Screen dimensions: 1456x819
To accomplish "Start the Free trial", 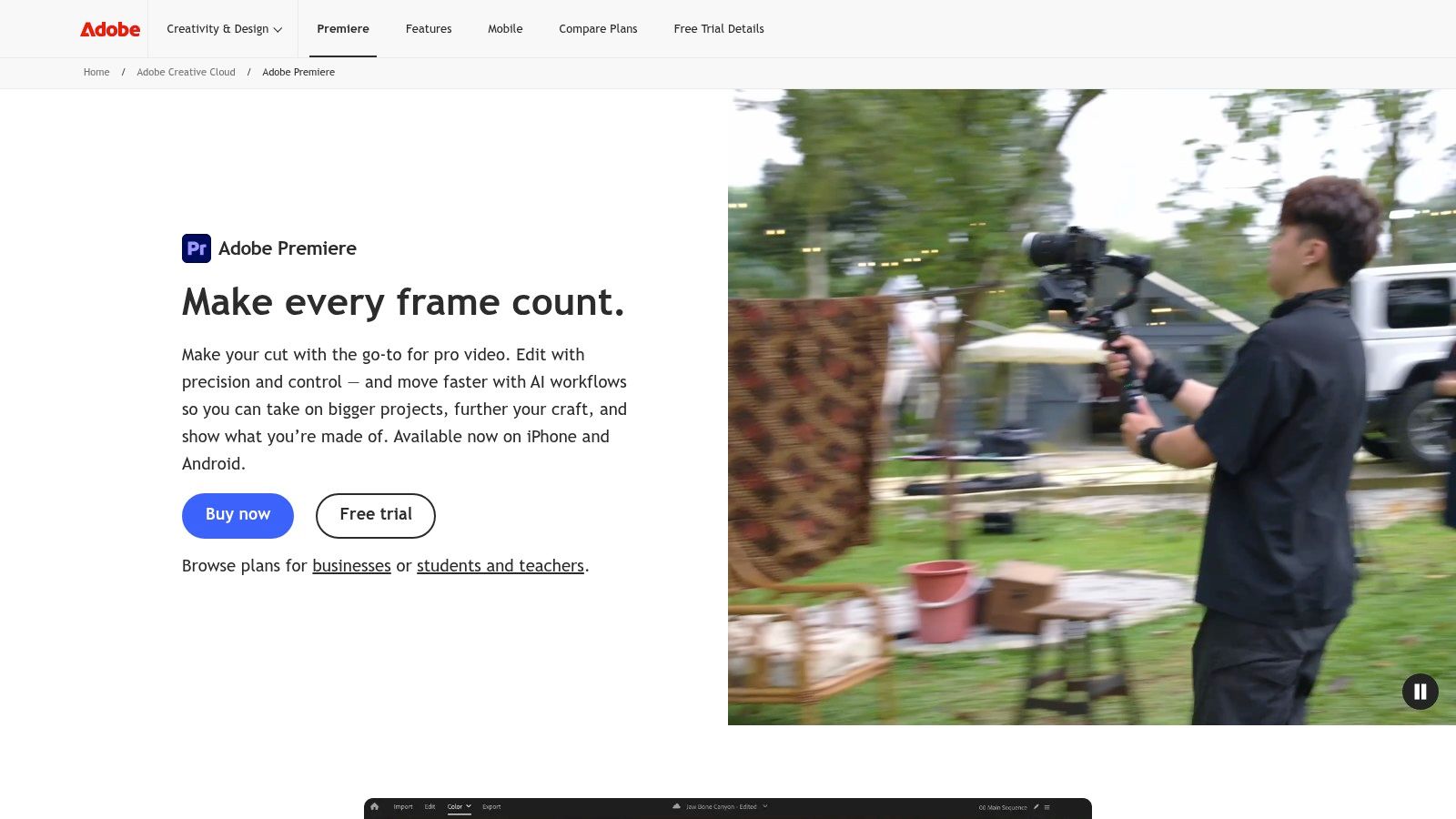I will (376, 515).
